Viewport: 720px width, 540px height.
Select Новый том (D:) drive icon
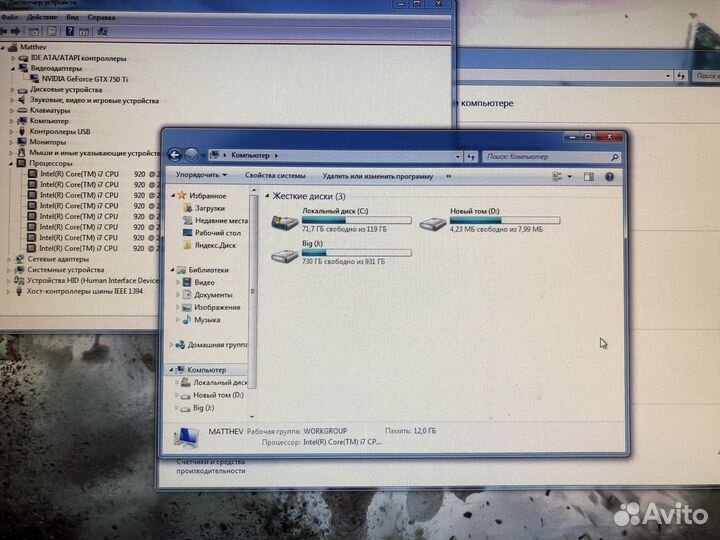click(x=433, y=224)
